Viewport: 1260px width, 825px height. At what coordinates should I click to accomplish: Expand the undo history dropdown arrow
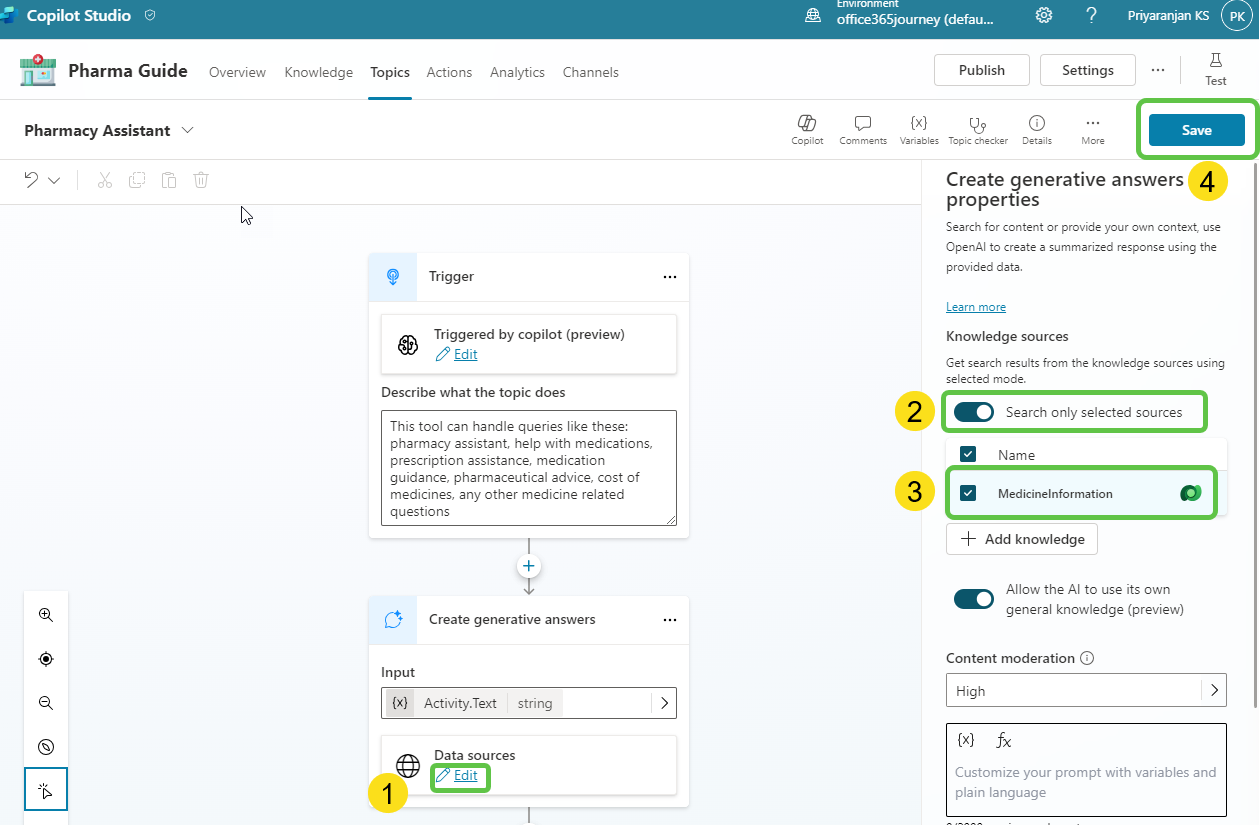click(x=54, y=180)
